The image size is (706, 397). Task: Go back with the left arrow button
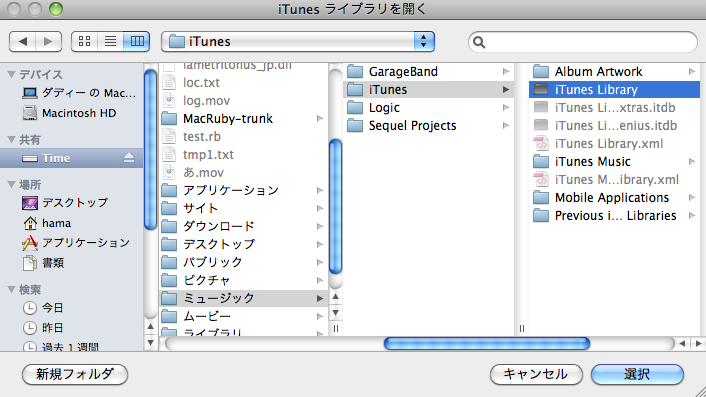coord(23,41)
